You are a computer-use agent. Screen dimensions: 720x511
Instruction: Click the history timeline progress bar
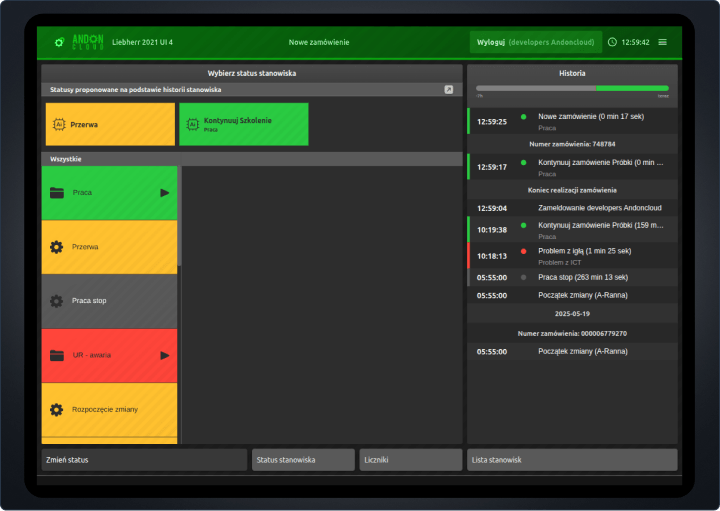pos(572,89)
